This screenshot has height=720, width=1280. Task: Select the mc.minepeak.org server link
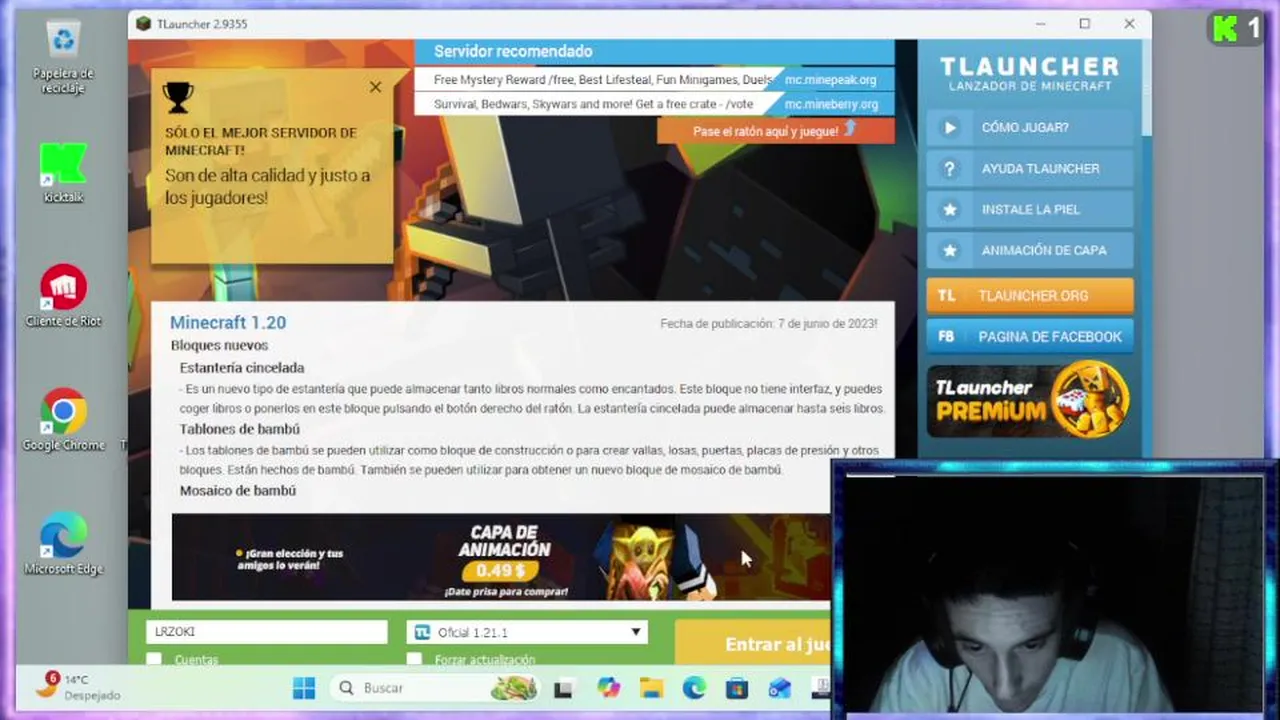(830, 80)
